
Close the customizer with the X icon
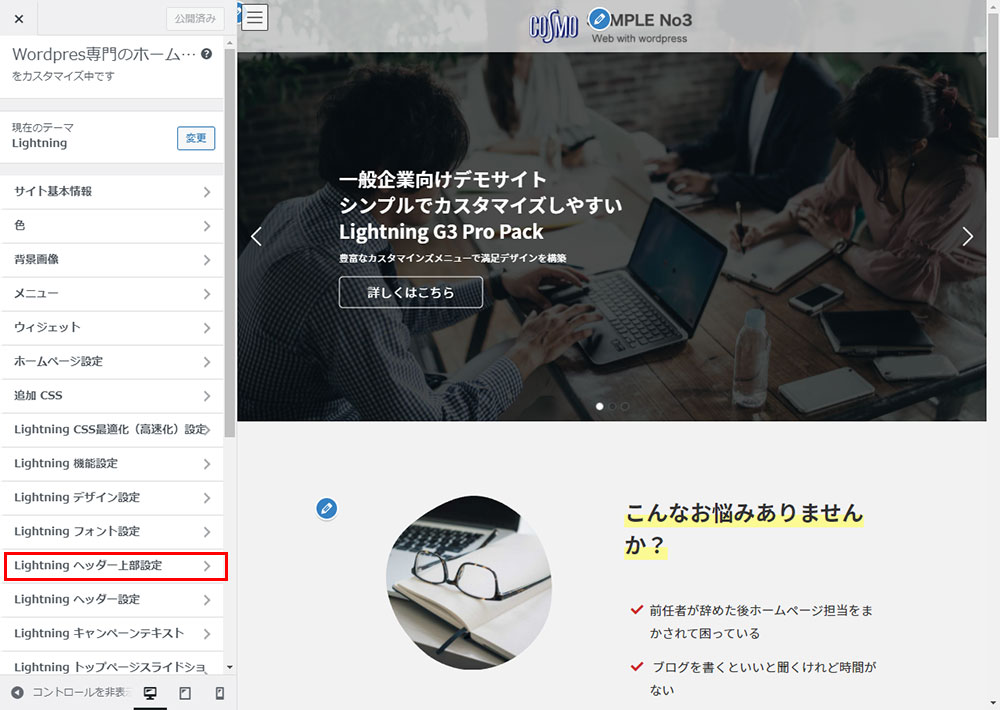(18, 19)
